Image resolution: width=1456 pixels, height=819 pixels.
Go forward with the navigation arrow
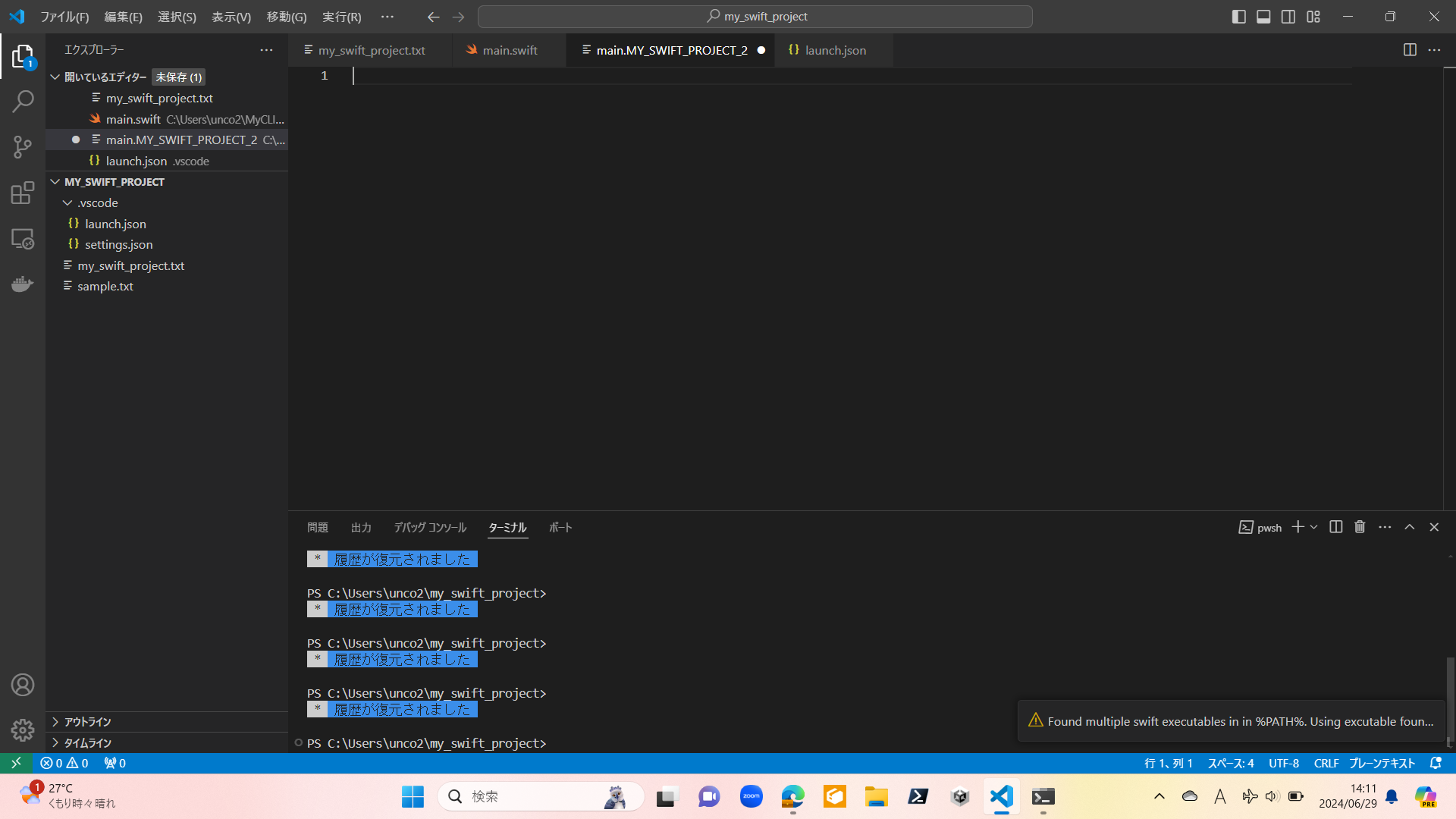click(x=459, y=17)
